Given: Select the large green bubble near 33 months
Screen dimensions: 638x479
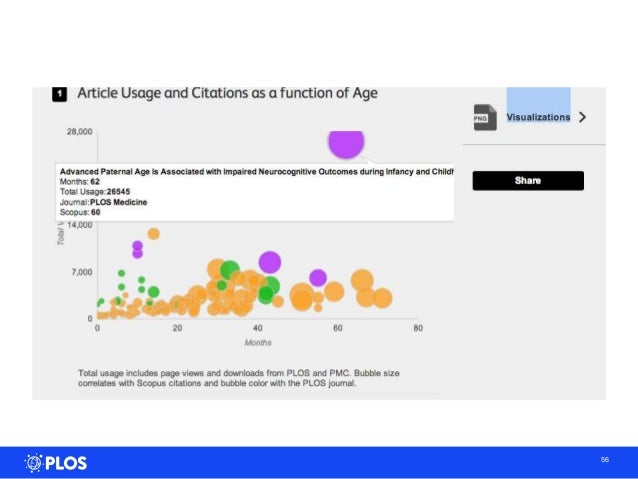Looking at the screenshot, I should point(230,270).
